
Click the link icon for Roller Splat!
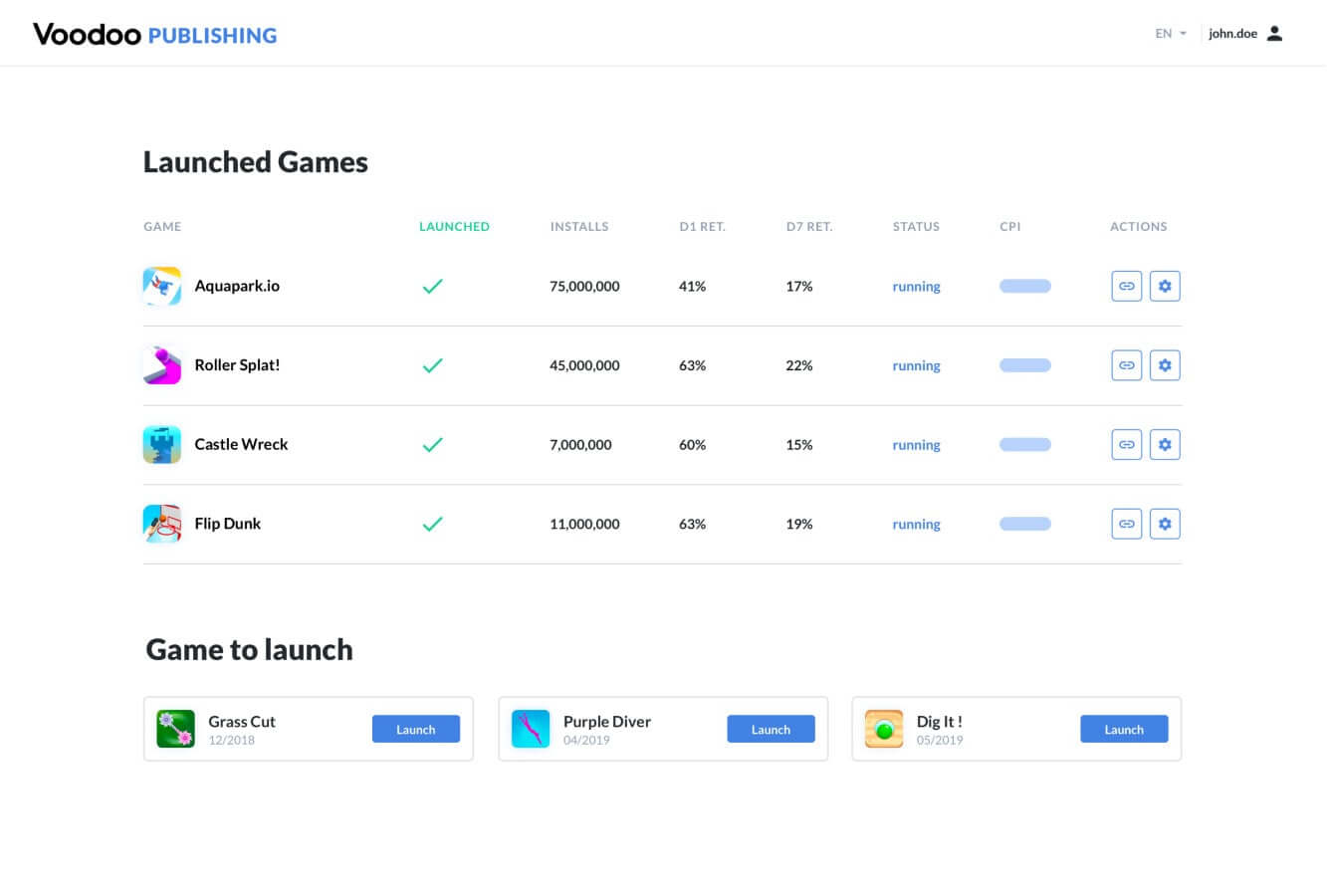[x=1126, y=365]
